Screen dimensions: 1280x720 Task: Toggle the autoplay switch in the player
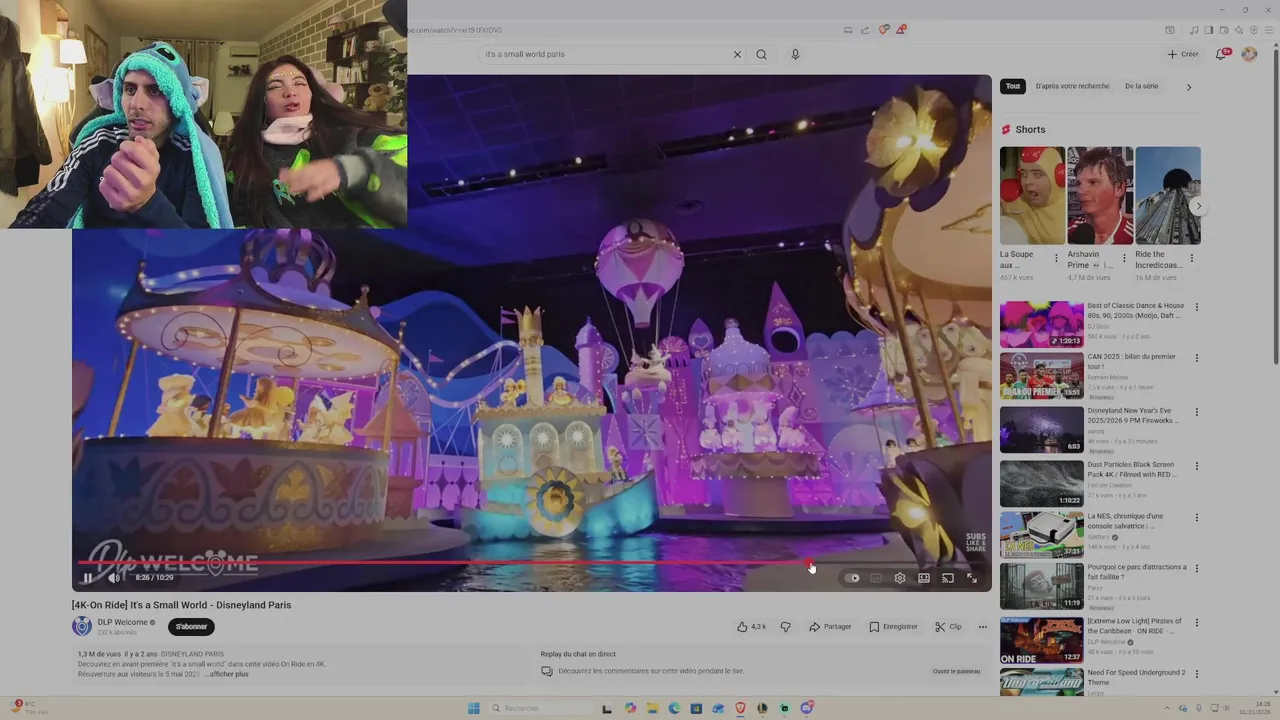(852, 578)
